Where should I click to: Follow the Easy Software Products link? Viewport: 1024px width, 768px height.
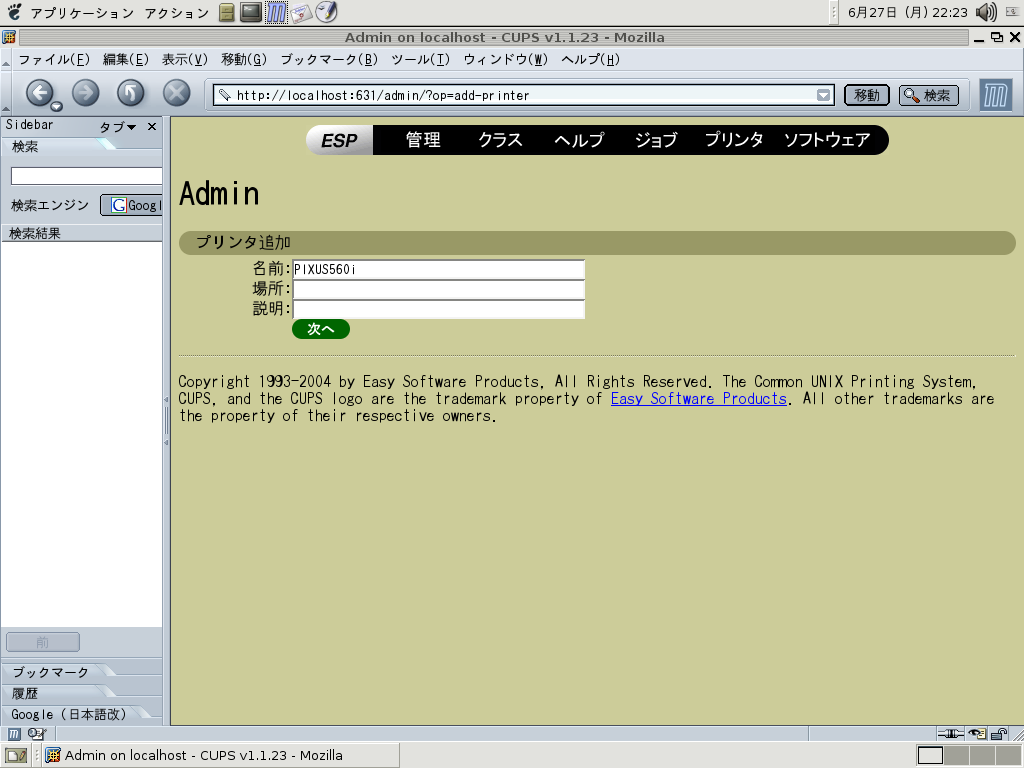point(699,398)
